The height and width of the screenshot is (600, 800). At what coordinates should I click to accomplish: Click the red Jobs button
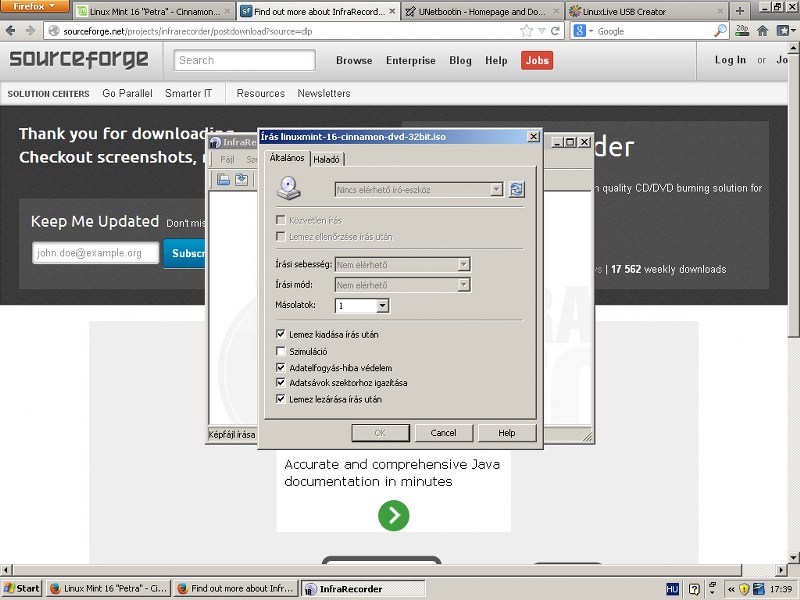click(537, 60)
